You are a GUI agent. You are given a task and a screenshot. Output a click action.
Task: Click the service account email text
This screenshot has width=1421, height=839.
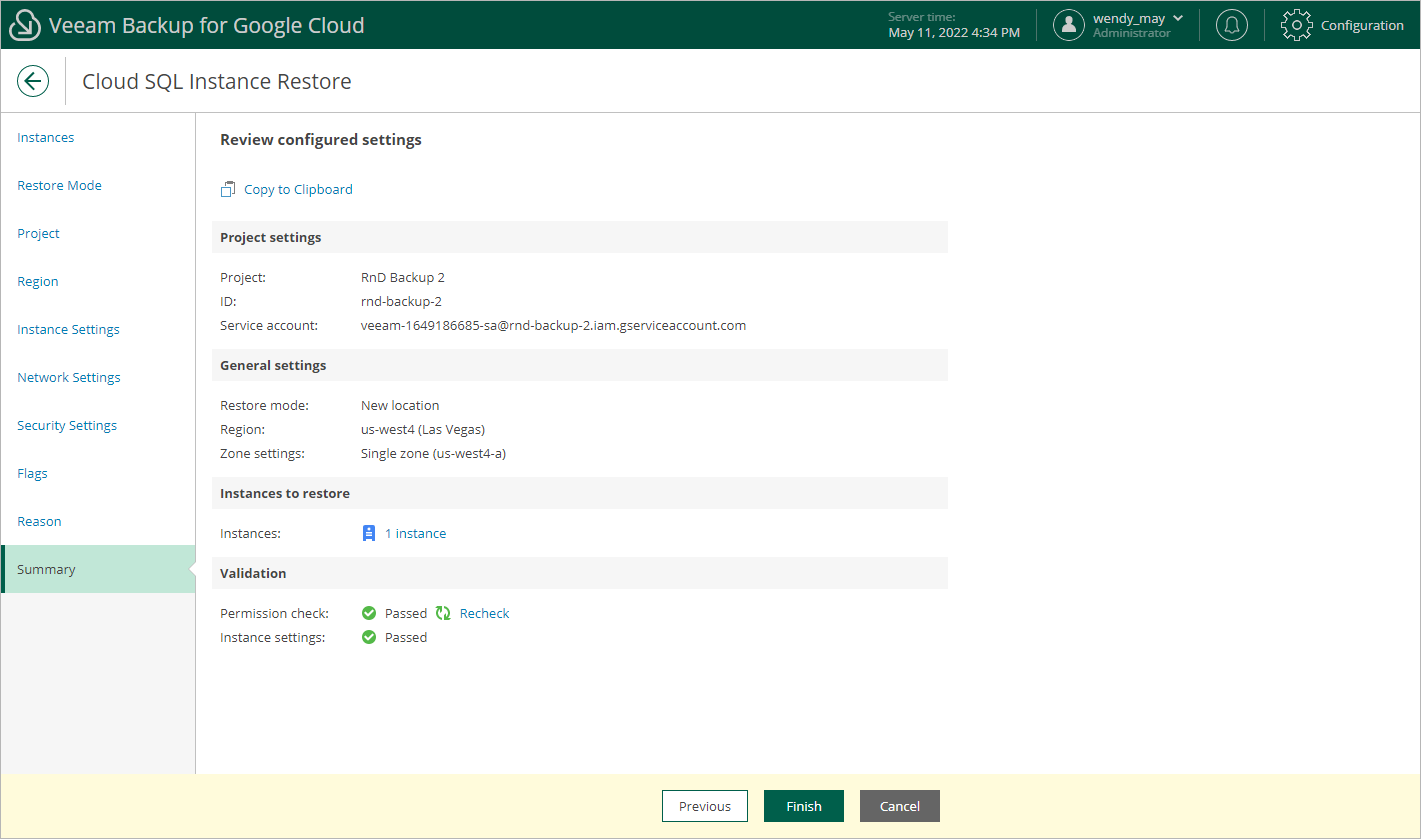[553, 325]
